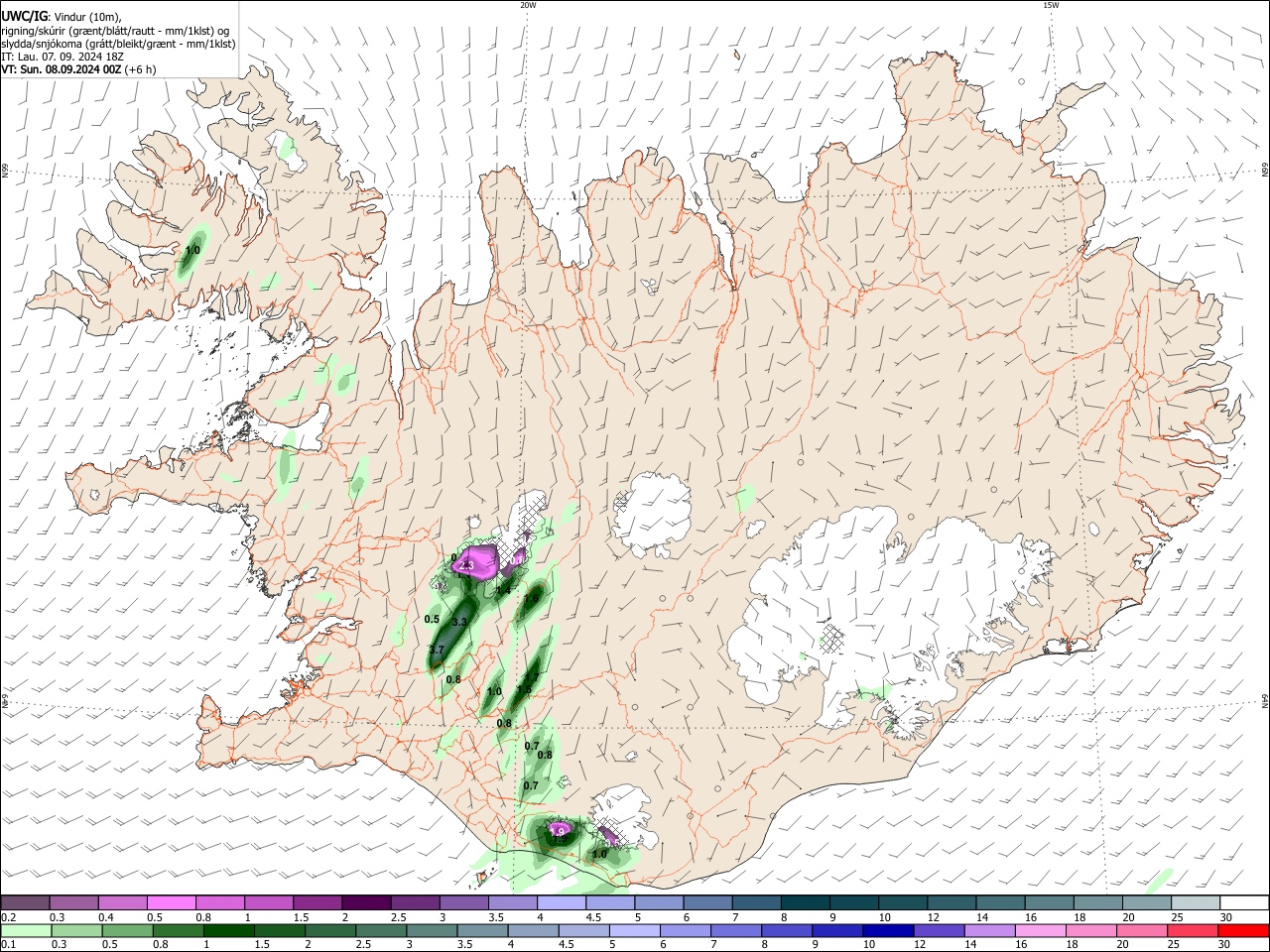The image size is (1270, 952).
Task: Click the snow legend swatch between 0.2 and 0.3
Action: tap(25, 902)
